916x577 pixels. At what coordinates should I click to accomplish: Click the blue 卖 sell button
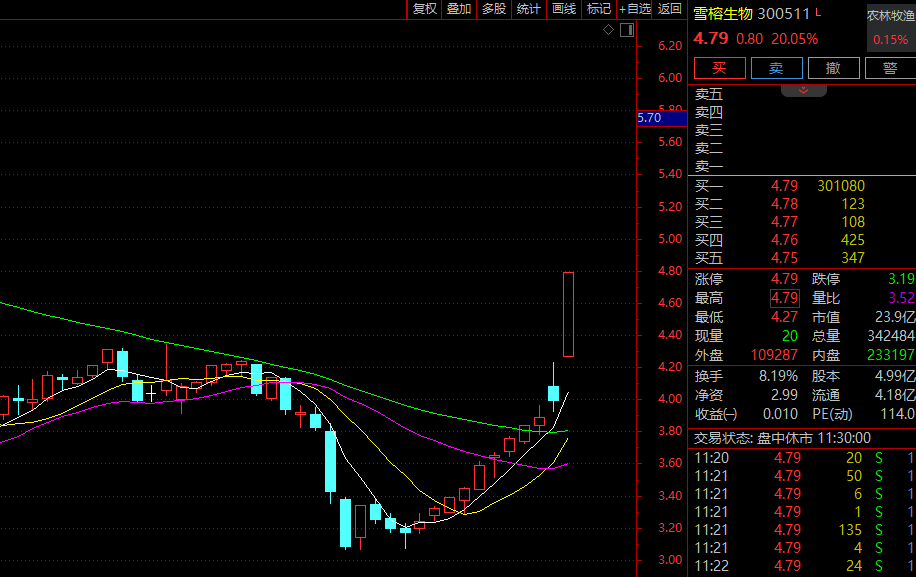click(x=776, y=68)
